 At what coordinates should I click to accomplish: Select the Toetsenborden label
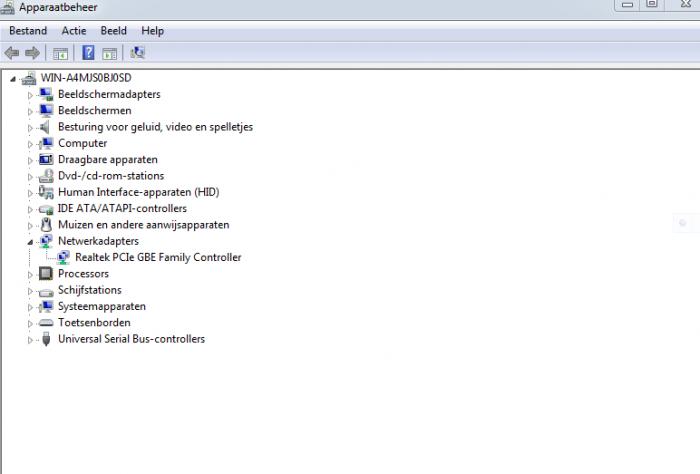(94, 322)
